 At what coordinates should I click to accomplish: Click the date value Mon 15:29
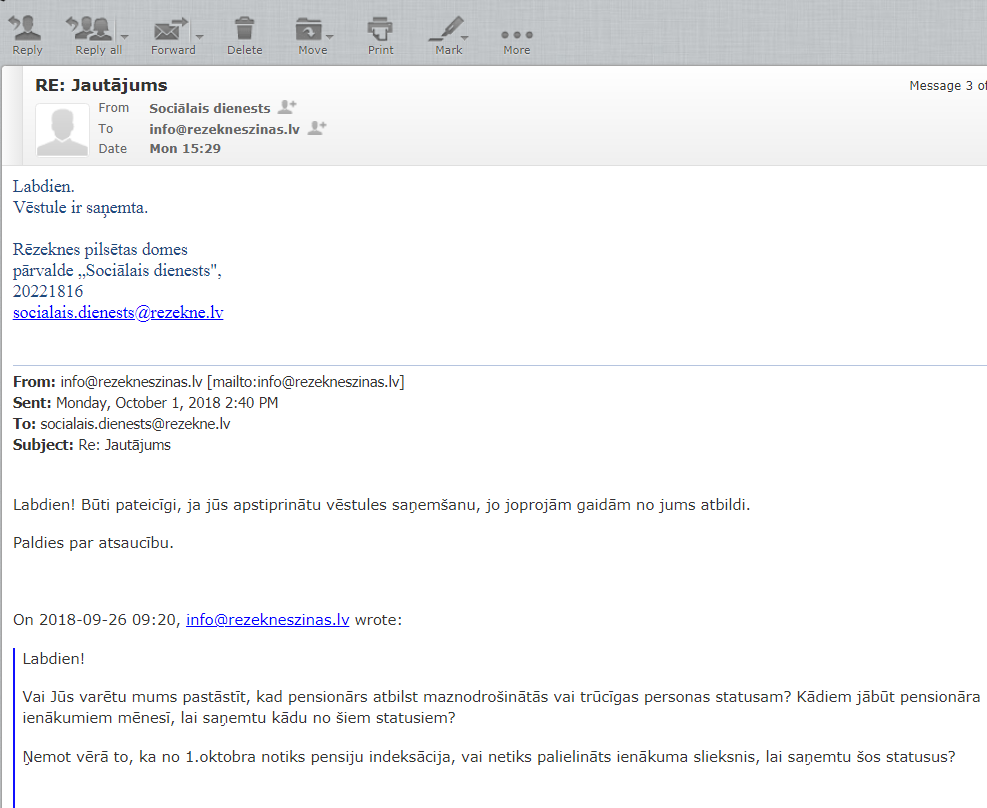[x=185, y=149]
